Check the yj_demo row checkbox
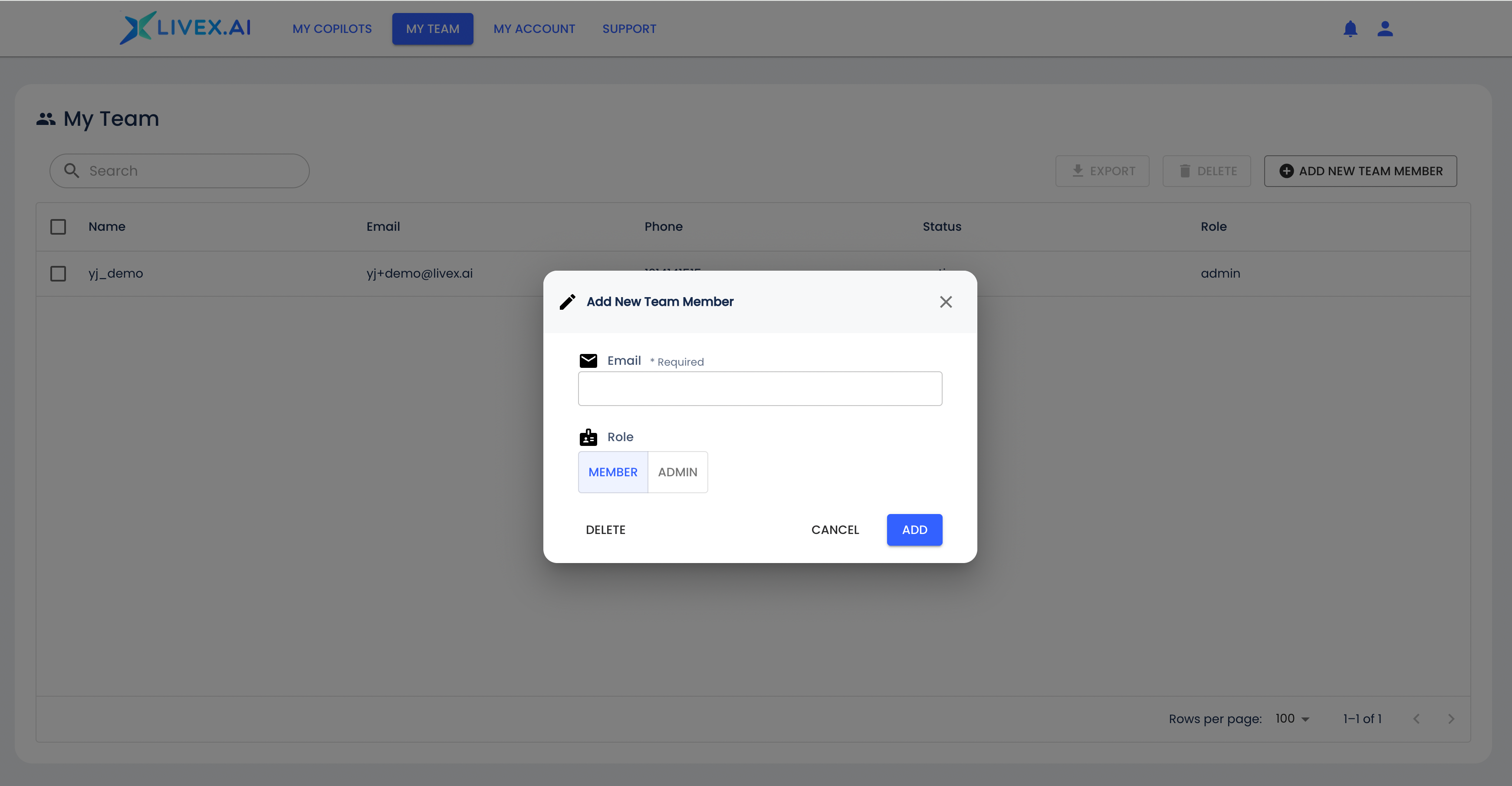This screenshot has width=1512, height=786. point(58,273)
